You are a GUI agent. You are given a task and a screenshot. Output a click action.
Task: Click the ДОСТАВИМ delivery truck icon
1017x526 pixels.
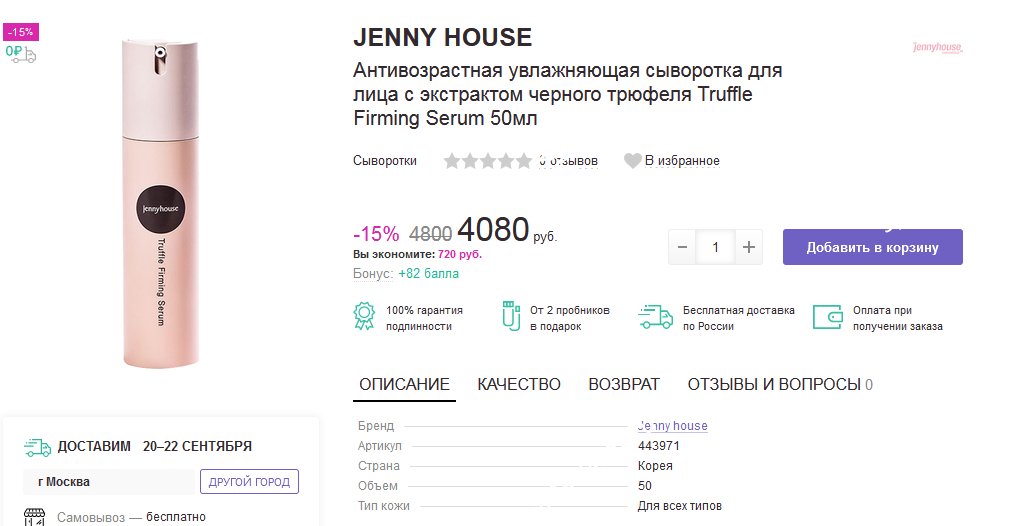pos(38,447)
